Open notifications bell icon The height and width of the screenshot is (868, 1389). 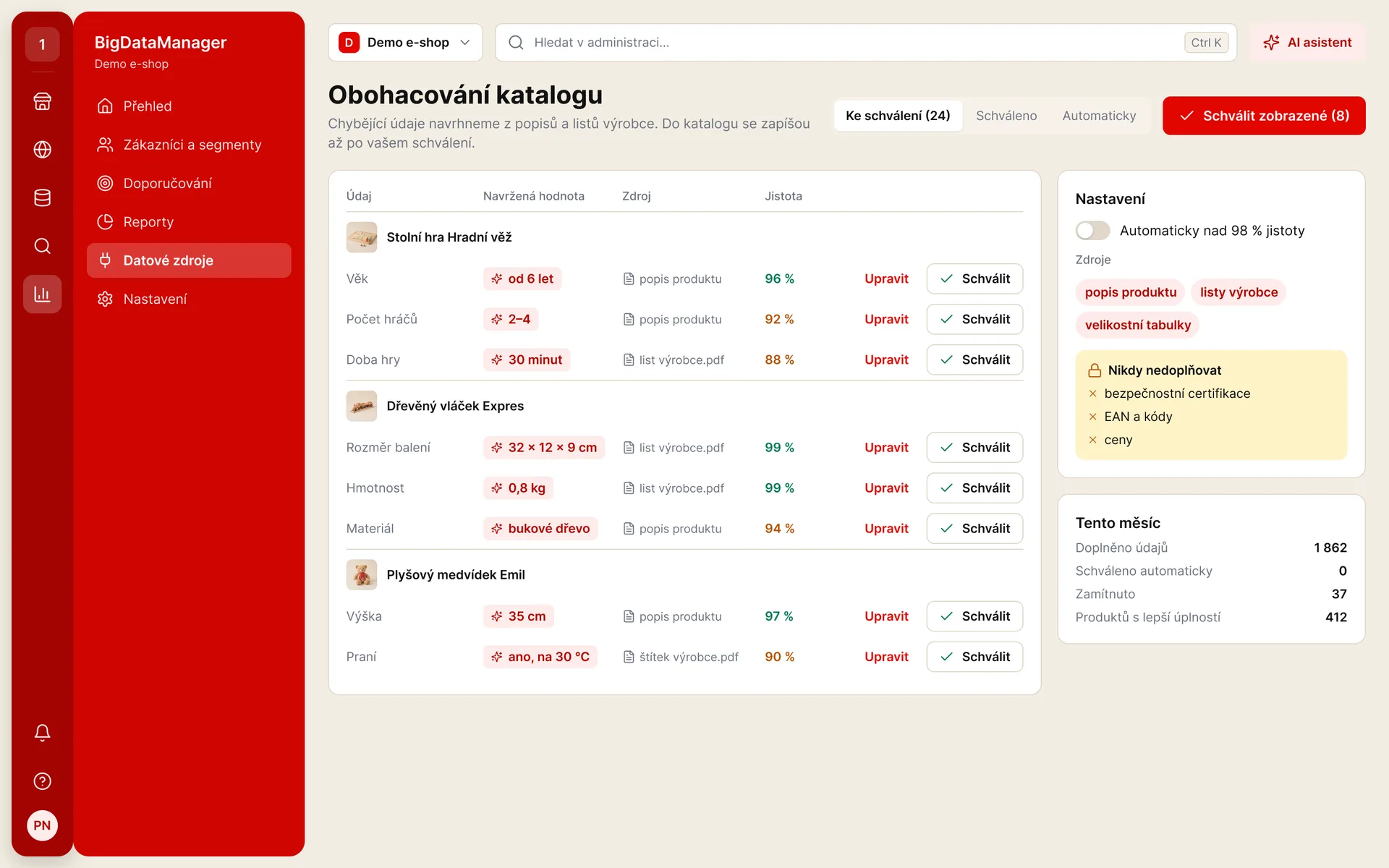[42, 733]
